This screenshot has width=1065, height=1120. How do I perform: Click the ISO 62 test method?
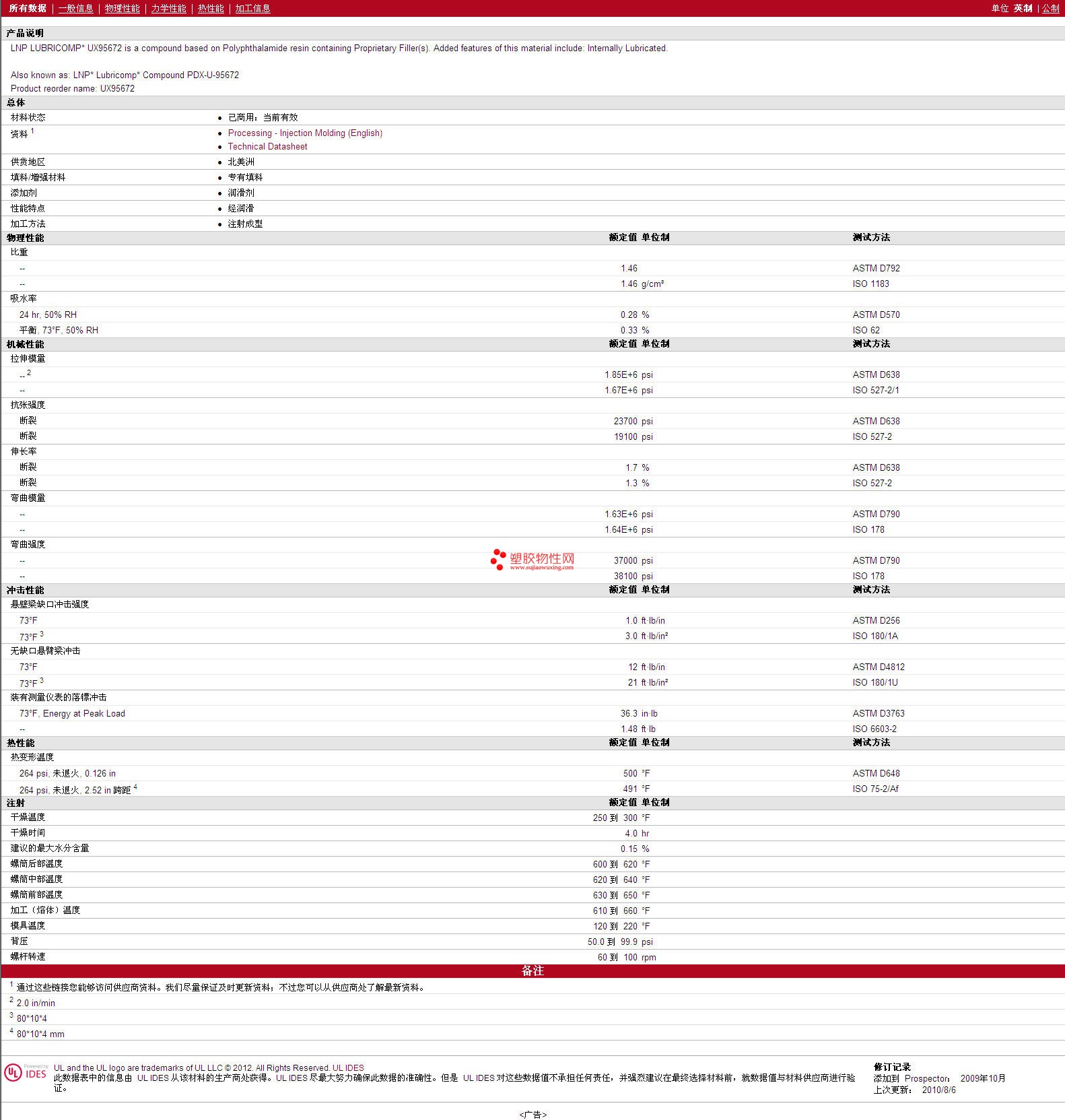click(x=866, y=330)
